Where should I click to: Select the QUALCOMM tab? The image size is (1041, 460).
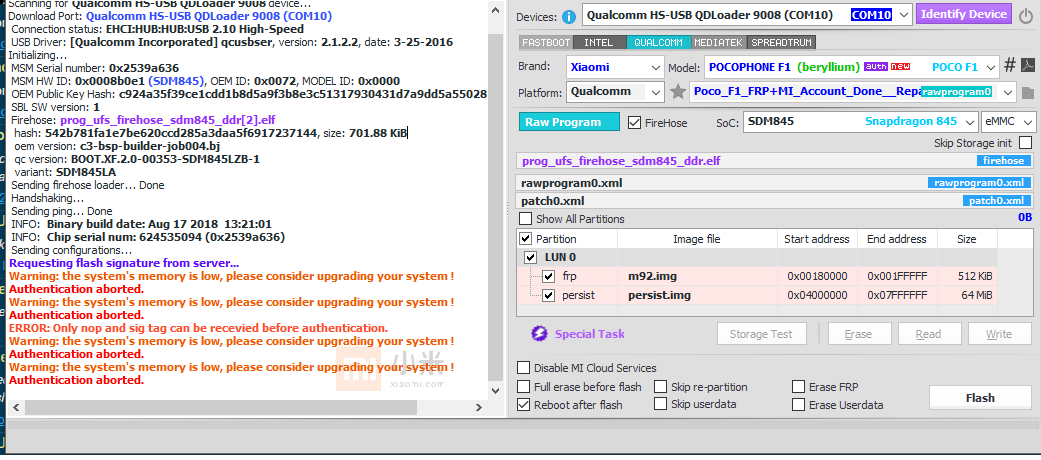pyautogui.click(x=658, y=42)
